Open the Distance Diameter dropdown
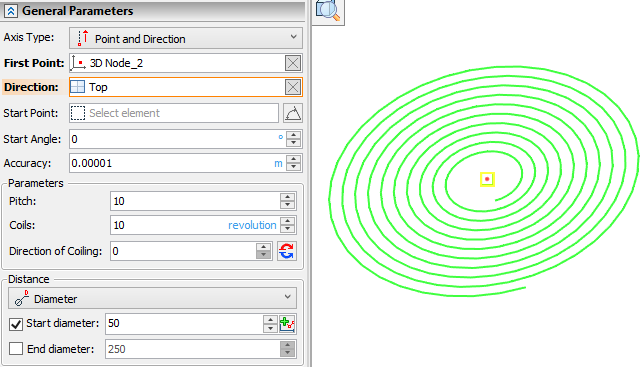Screen dimensions: 644x367 152,298
